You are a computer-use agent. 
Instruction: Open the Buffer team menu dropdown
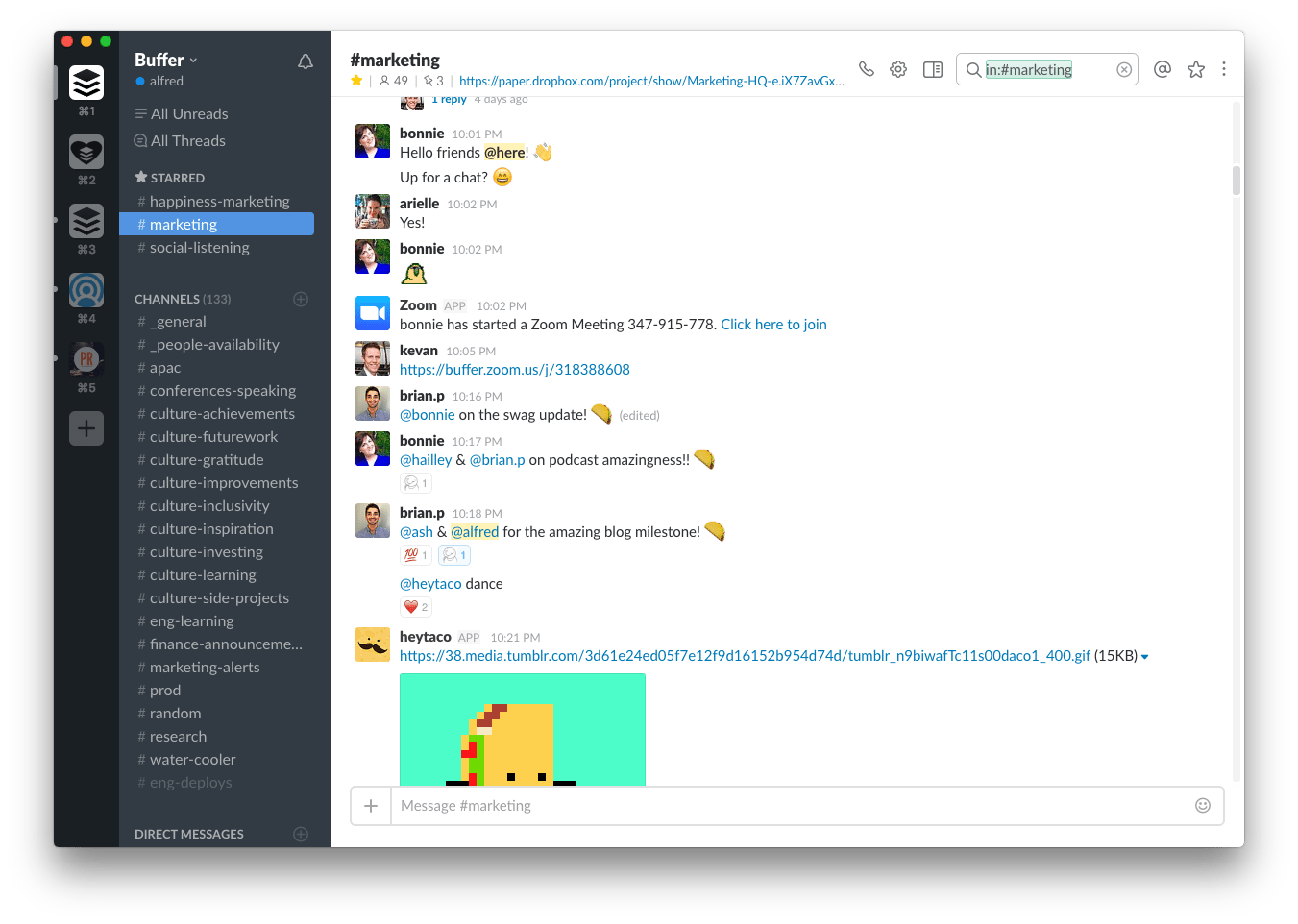click(x=166, y=60)
